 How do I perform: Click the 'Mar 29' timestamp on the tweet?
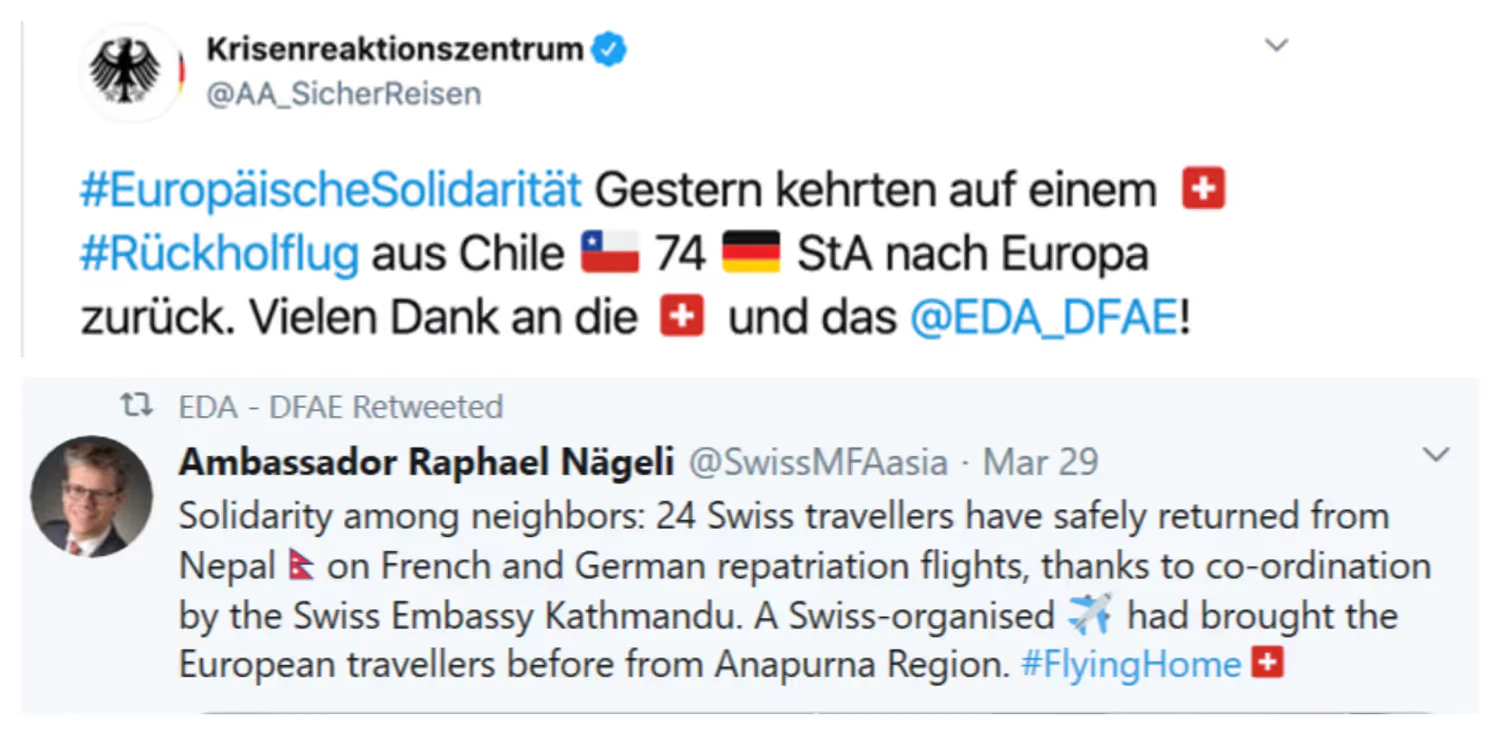pos(1040,462)
